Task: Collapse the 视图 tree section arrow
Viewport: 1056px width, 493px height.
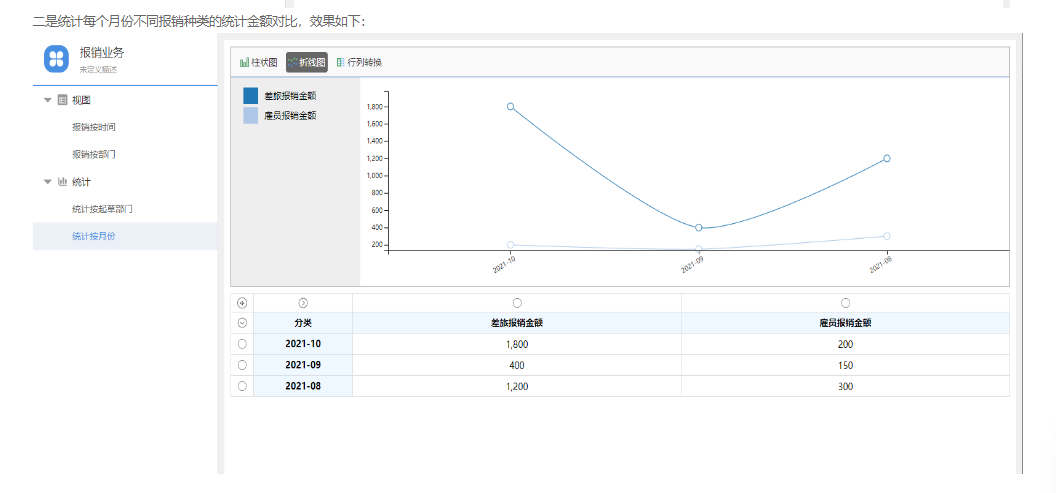Action: (47, 100)
